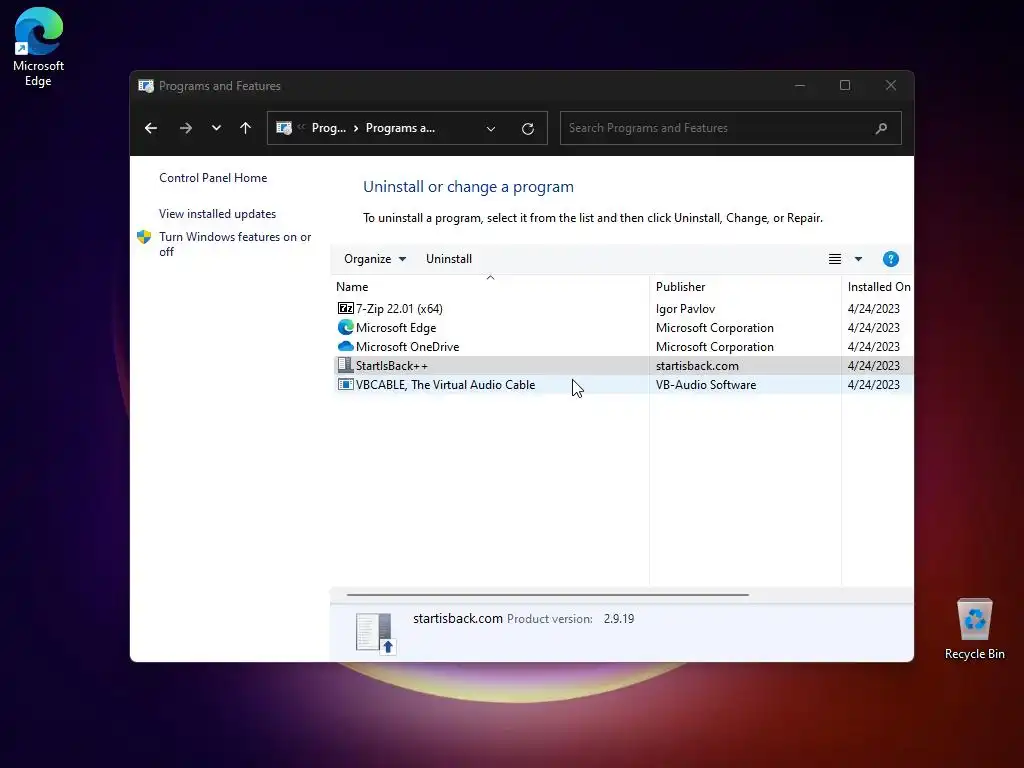Refresh the Programs and Features list

[528, 129]
